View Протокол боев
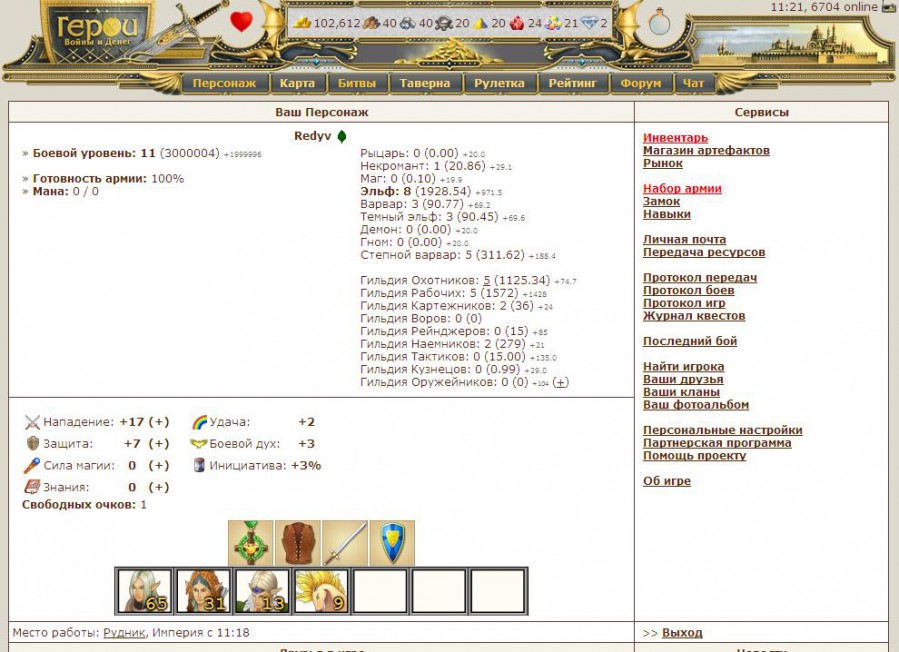This screenshot has height=652, width=899. [689, 290]
